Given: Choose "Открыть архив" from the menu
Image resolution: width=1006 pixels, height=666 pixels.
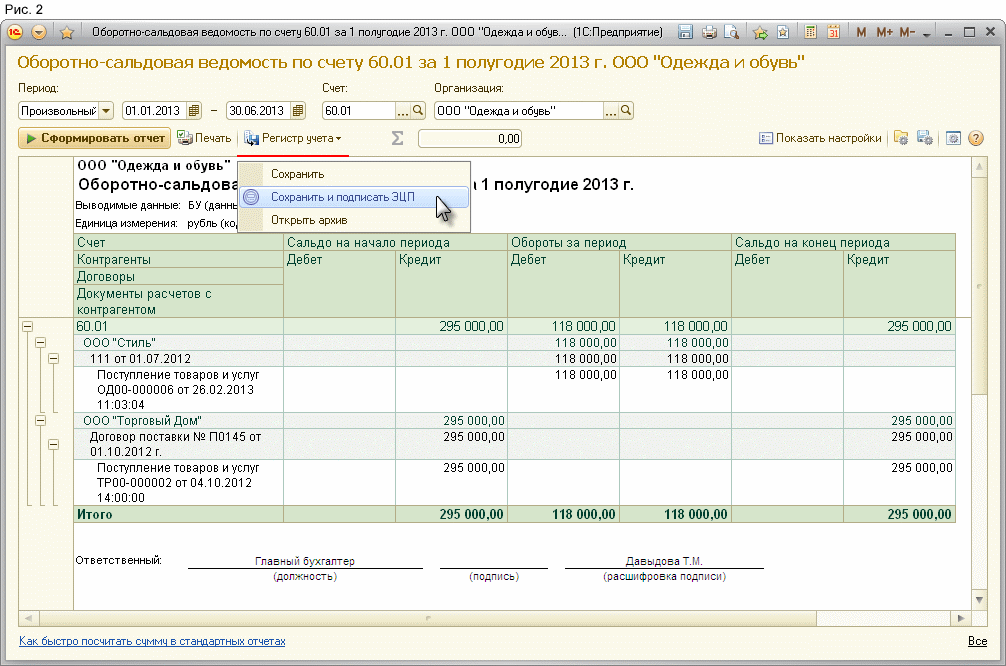Looking at the screenshot, I should click(x=308, y=219).
